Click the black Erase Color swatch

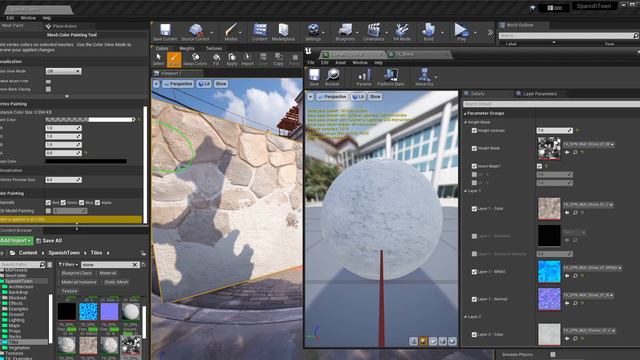pos(86,162)
